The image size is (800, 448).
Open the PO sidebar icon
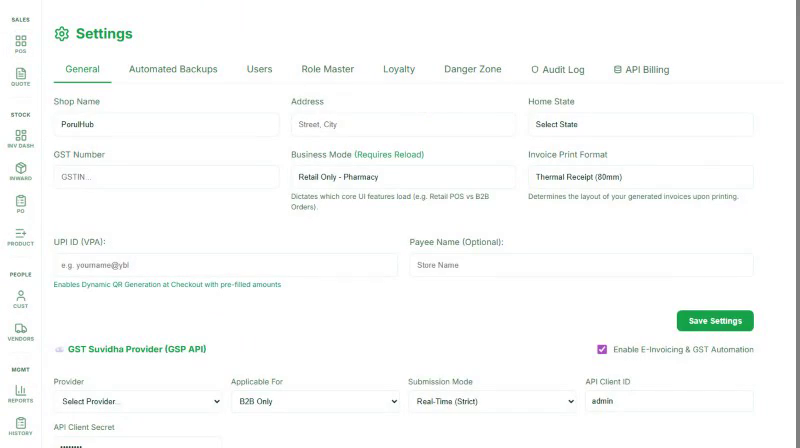pyautogui.click(x=20, y=204)
